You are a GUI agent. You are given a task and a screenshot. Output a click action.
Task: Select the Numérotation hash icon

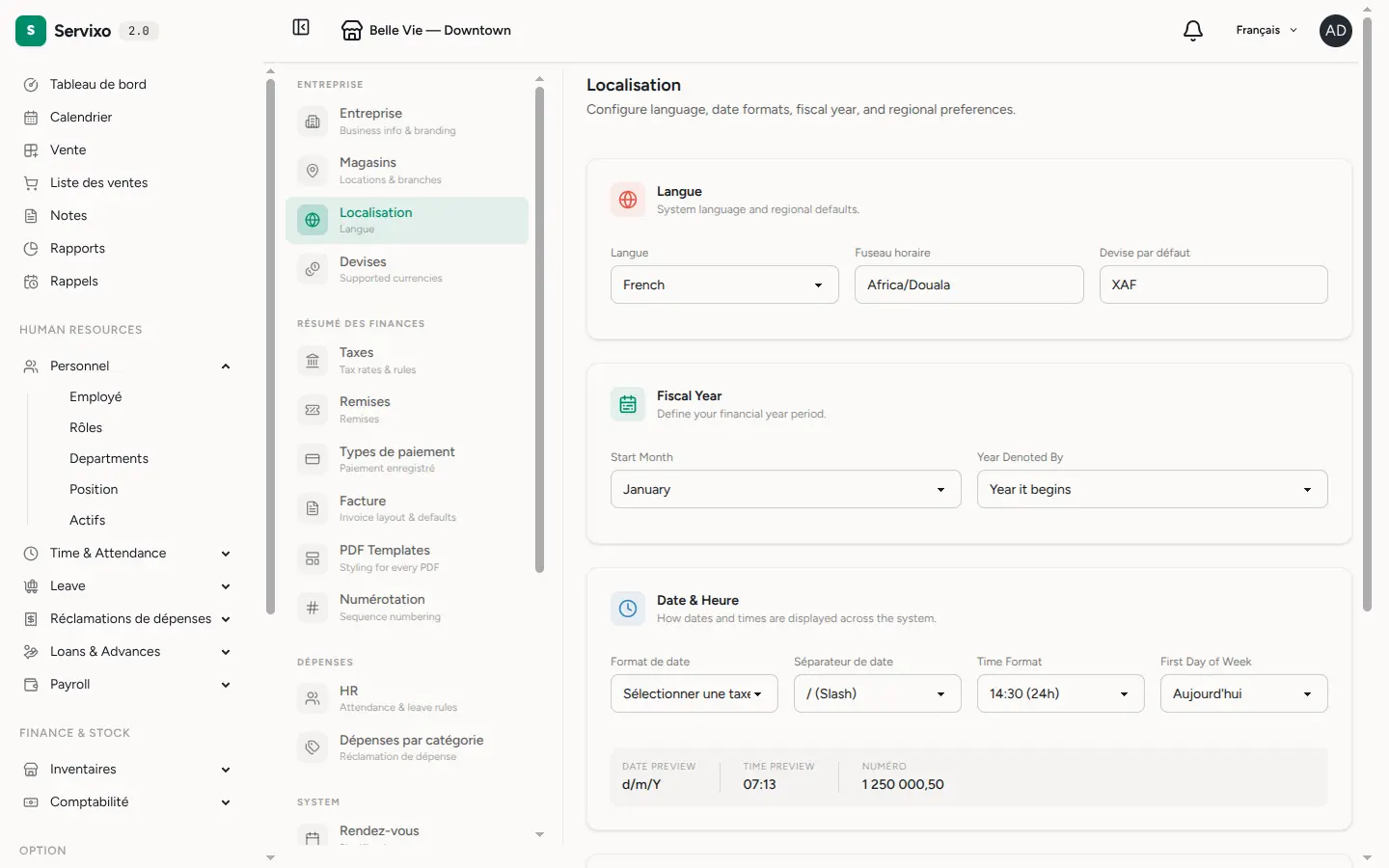tap(313, 608)
